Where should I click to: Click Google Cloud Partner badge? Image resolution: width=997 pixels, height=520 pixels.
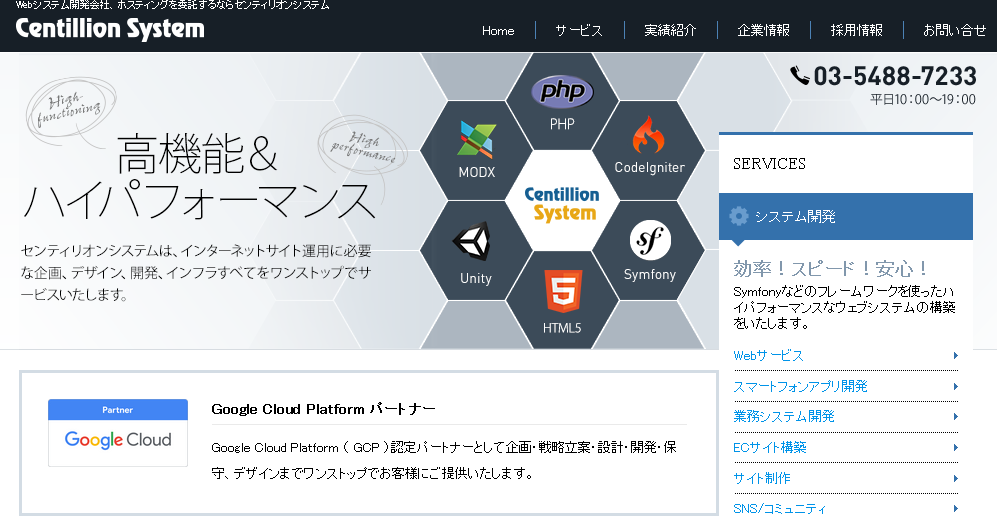[118, 433]
